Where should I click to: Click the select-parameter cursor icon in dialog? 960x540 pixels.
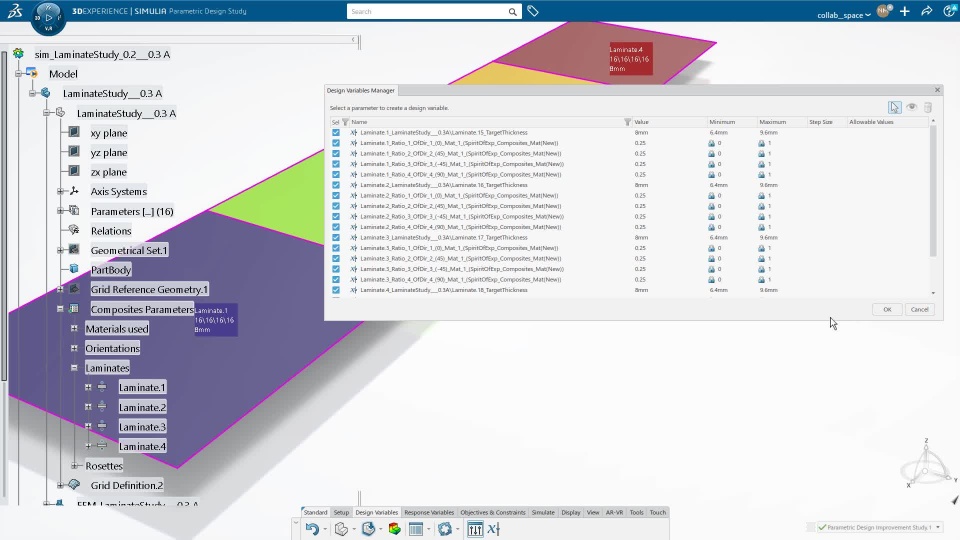(895, 108)
